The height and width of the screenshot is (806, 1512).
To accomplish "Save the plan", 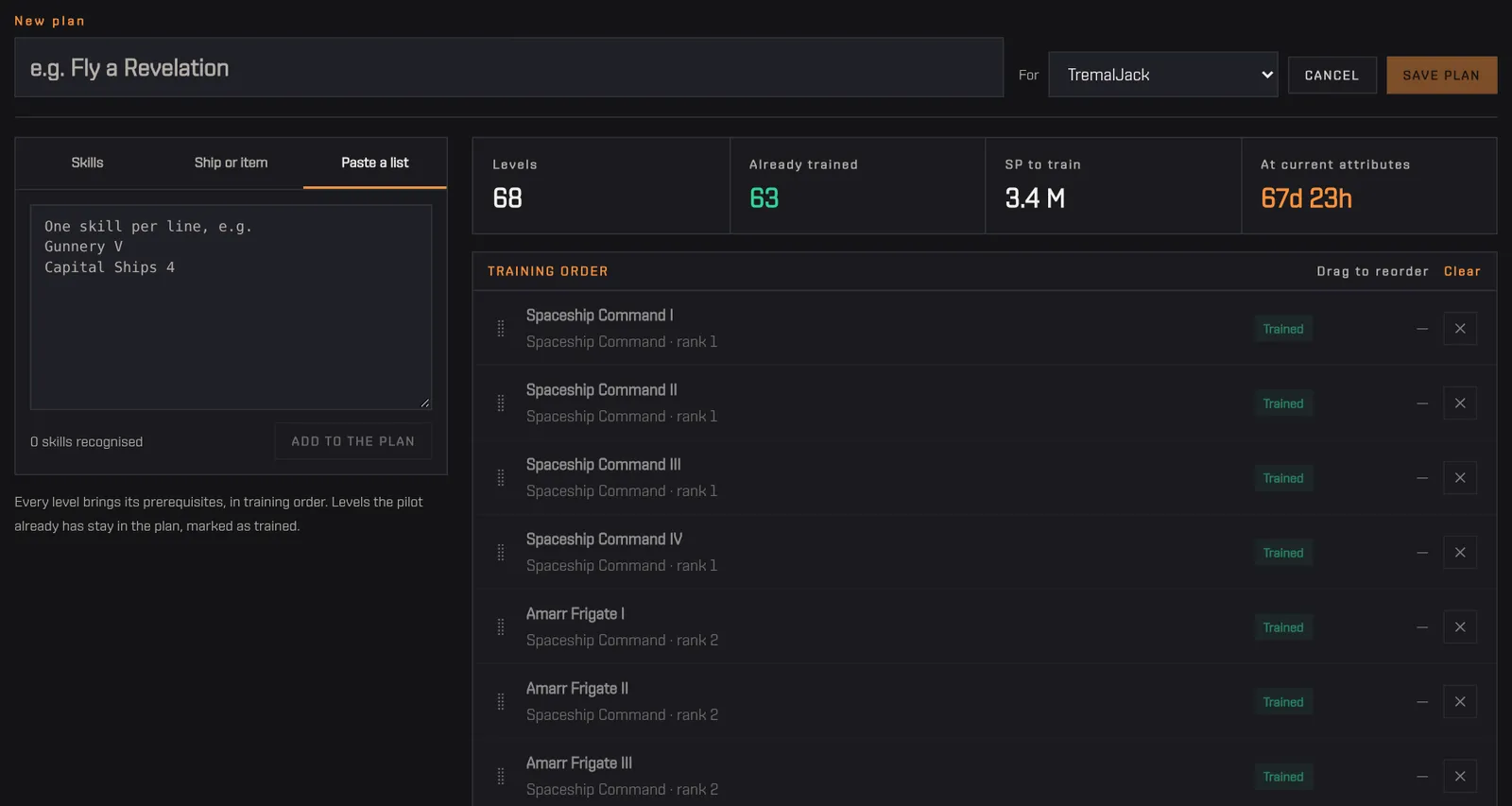I will [1441, 76].
